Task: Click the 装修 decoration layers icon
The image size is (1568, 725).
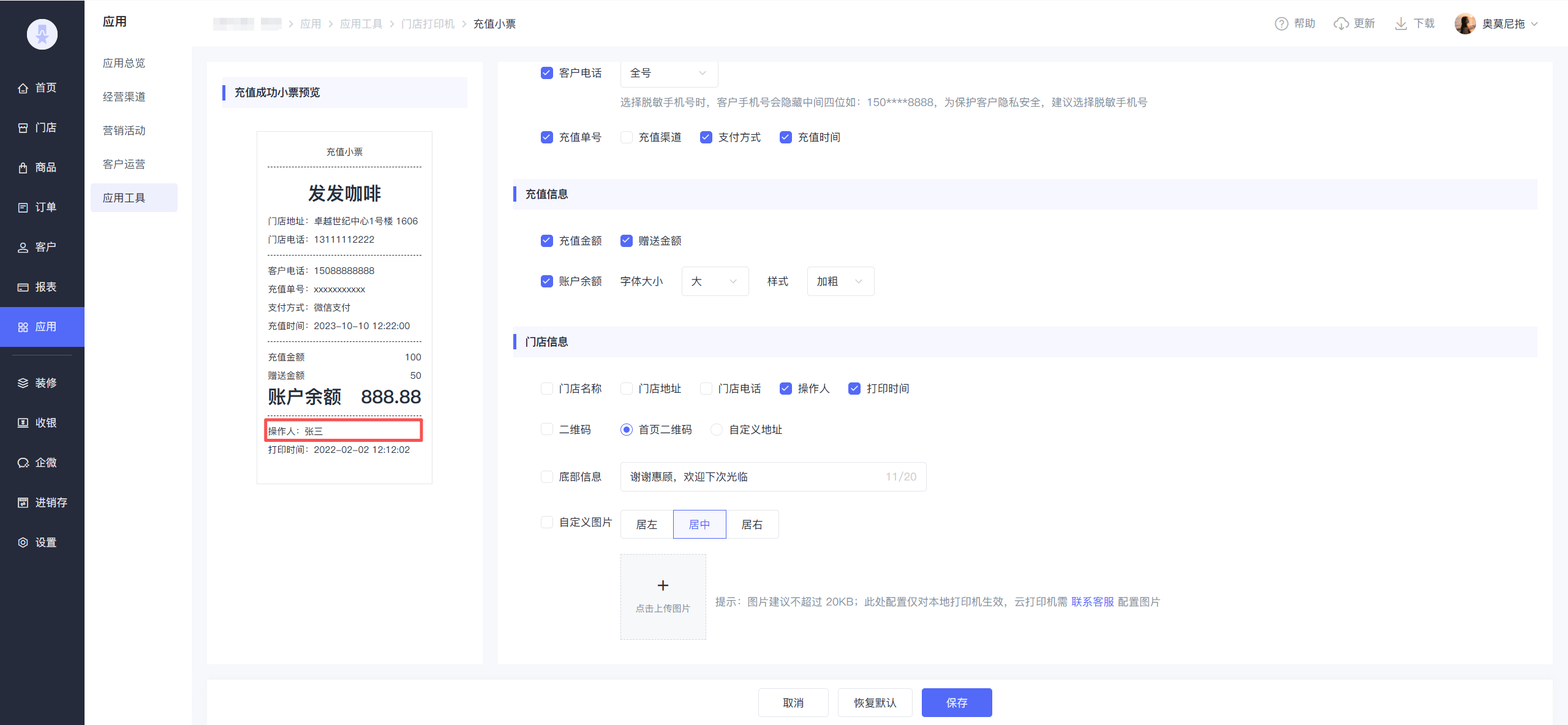Action: click(23, 383)
